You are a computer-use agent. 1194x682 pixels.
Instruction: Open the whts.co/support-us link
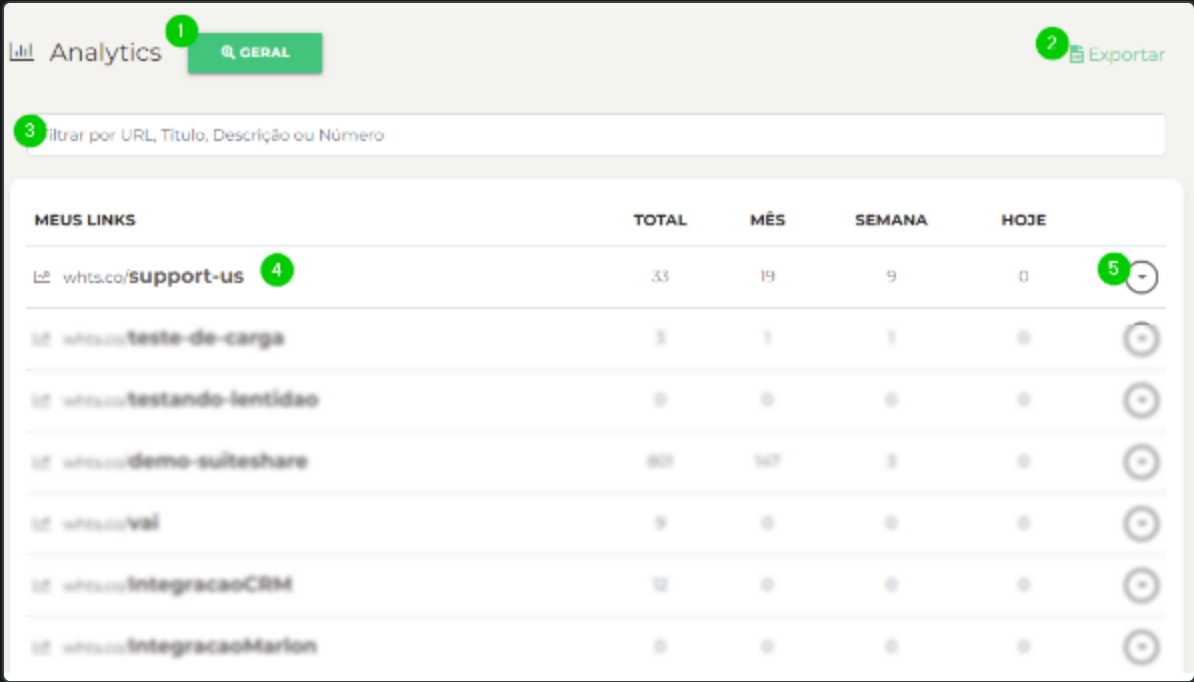153,277
